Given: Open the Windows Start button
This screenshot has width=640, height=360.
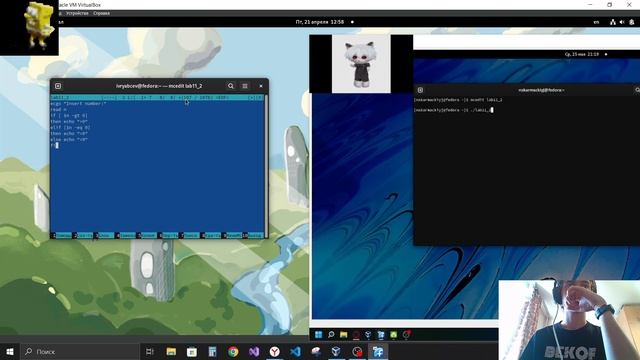Looking at the screenshot, I should [x=10, y=351].
